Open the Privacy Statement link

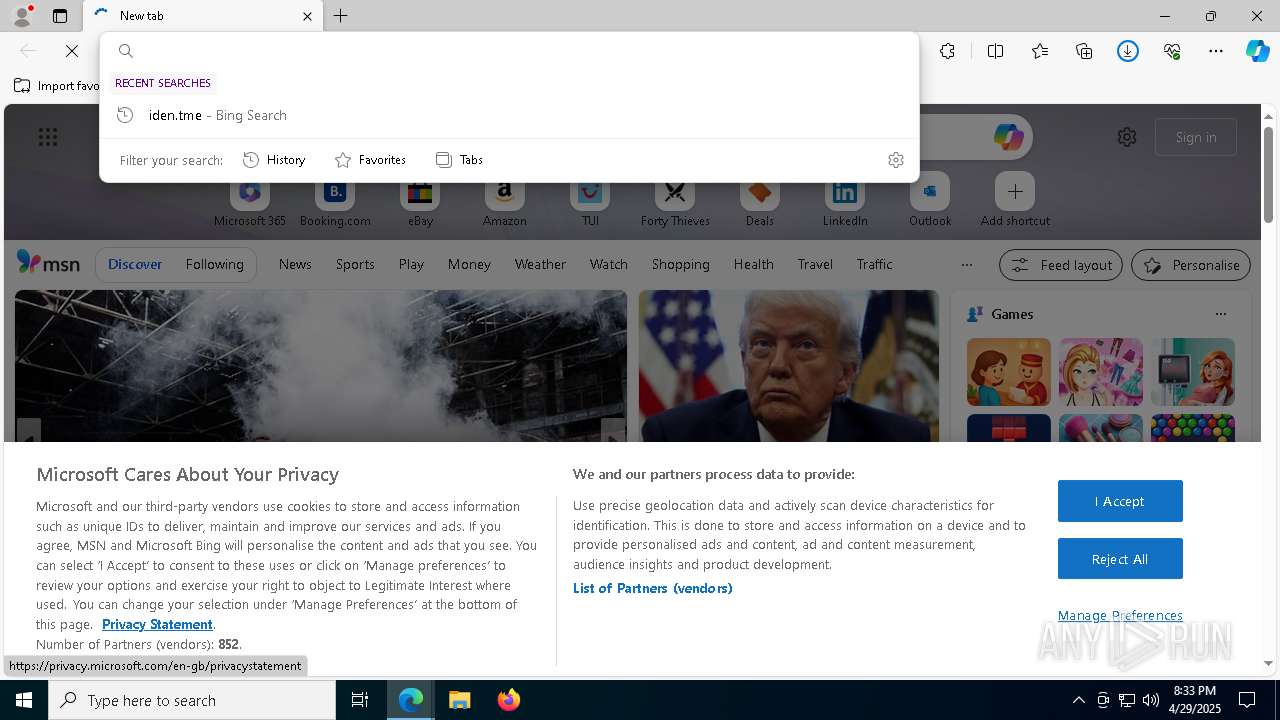[x=157, y=624]
